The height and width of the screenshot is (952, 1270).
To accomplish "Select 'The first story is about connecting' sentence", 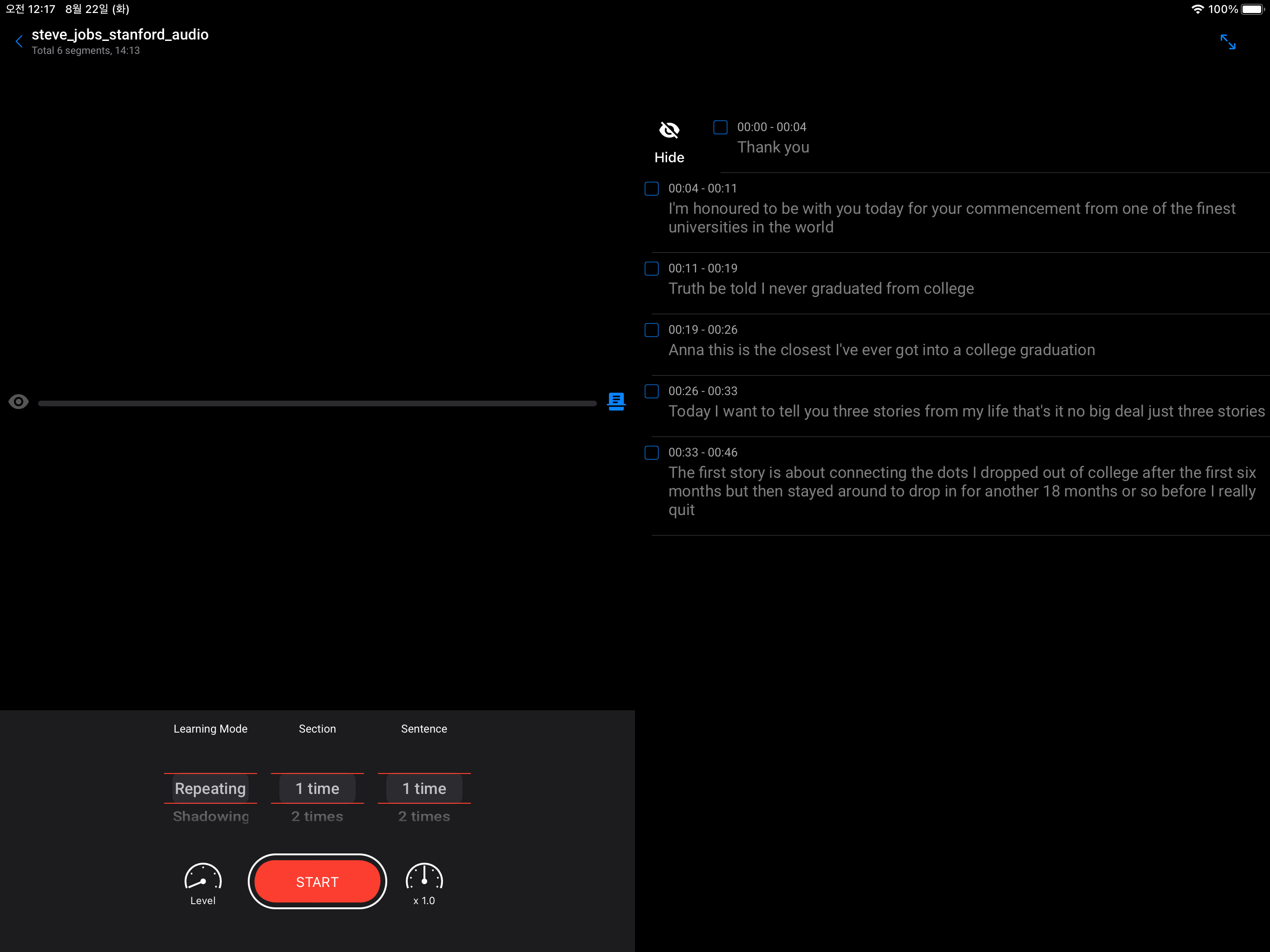I will pos(962,491).
